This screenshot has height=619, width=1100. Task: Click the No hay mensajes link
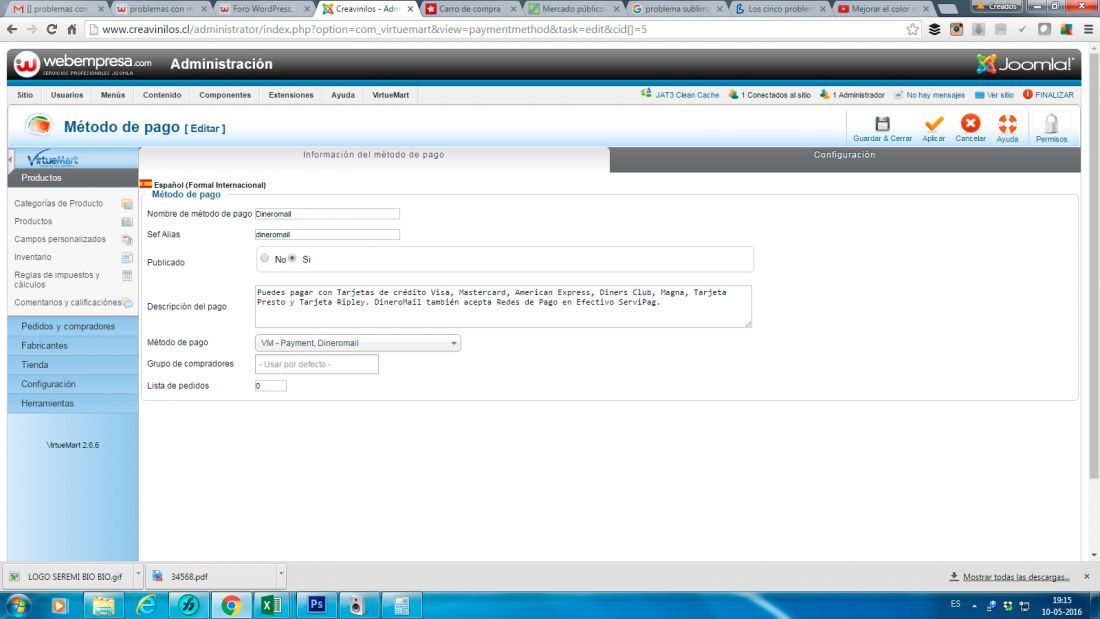[929, 95]
